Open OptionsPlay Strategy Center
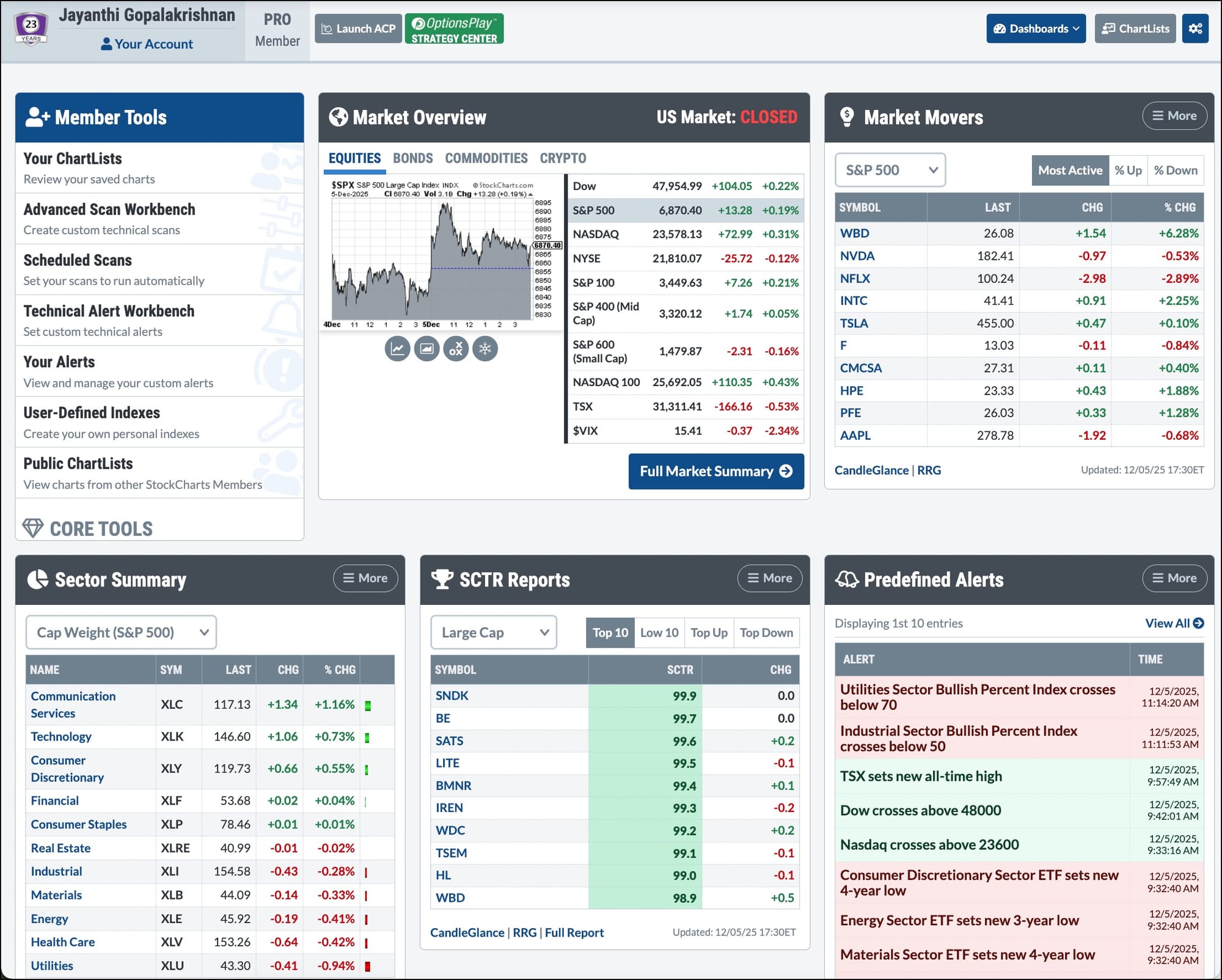 coord(454,29)
